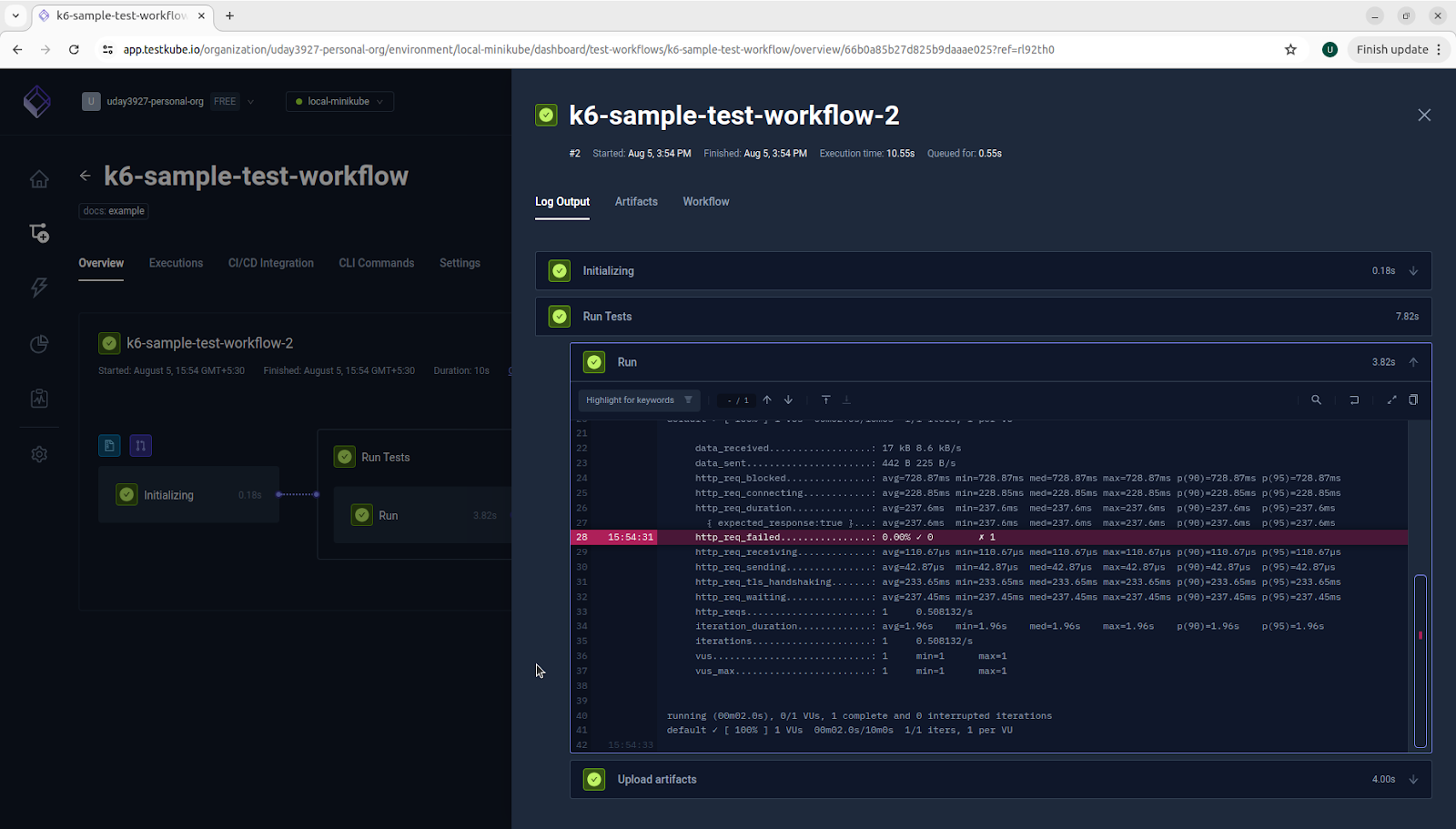
Task: Open the Settings gear in the sidebar
Action: [39, 454]
